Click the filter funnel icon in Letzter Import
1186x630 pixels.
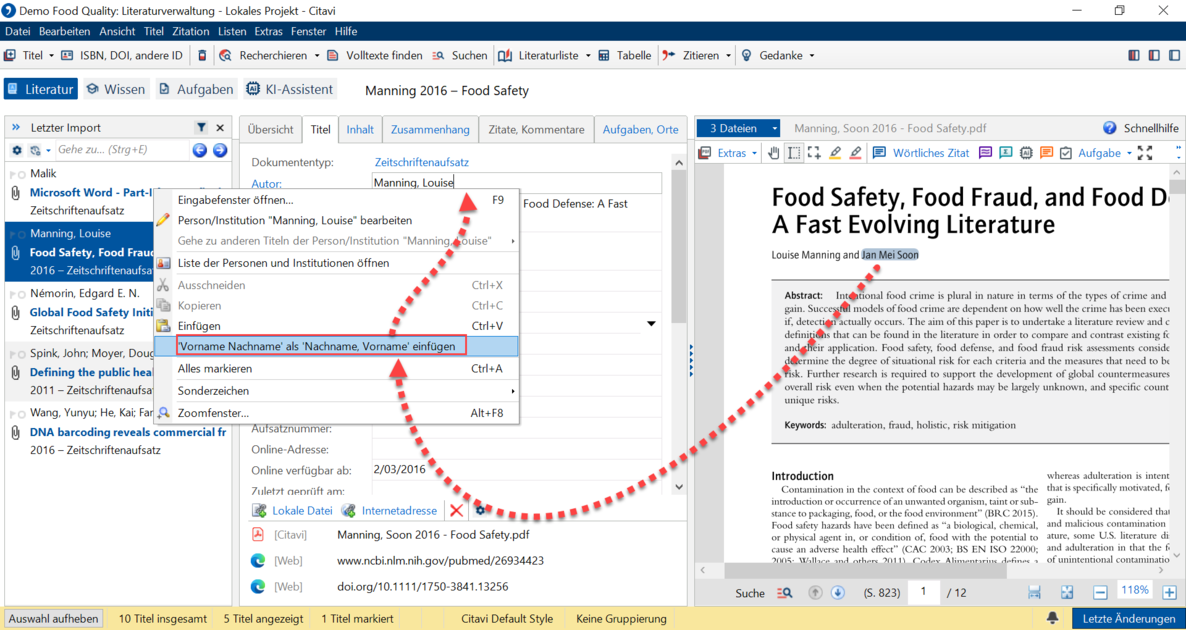coord(201,128)
